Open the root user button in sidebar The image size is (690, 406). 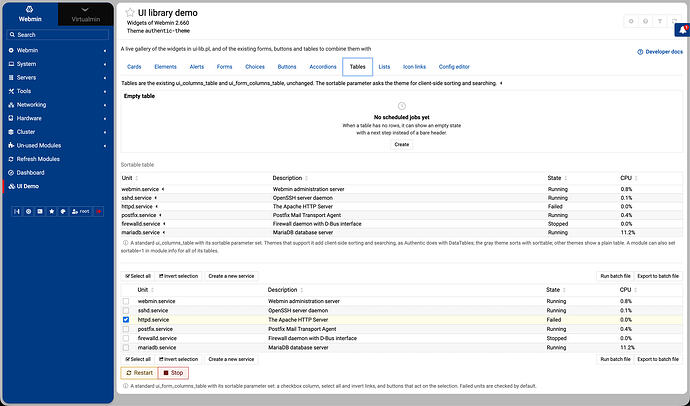(81, 212)
